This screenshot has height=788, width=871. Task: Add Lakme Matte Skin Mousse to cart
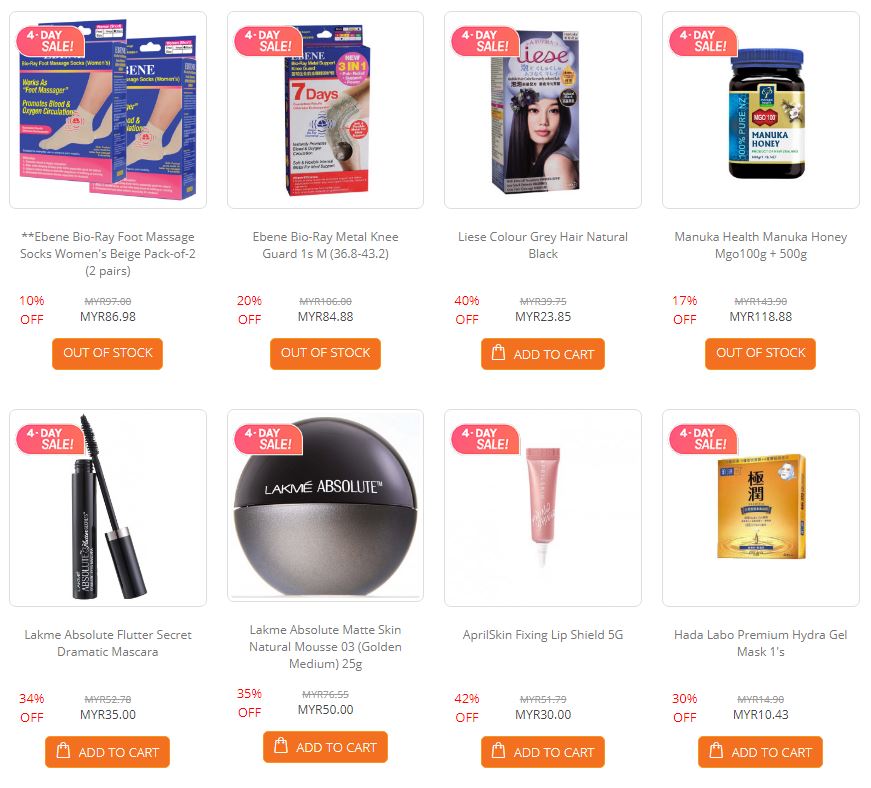(x=325, y=747)
